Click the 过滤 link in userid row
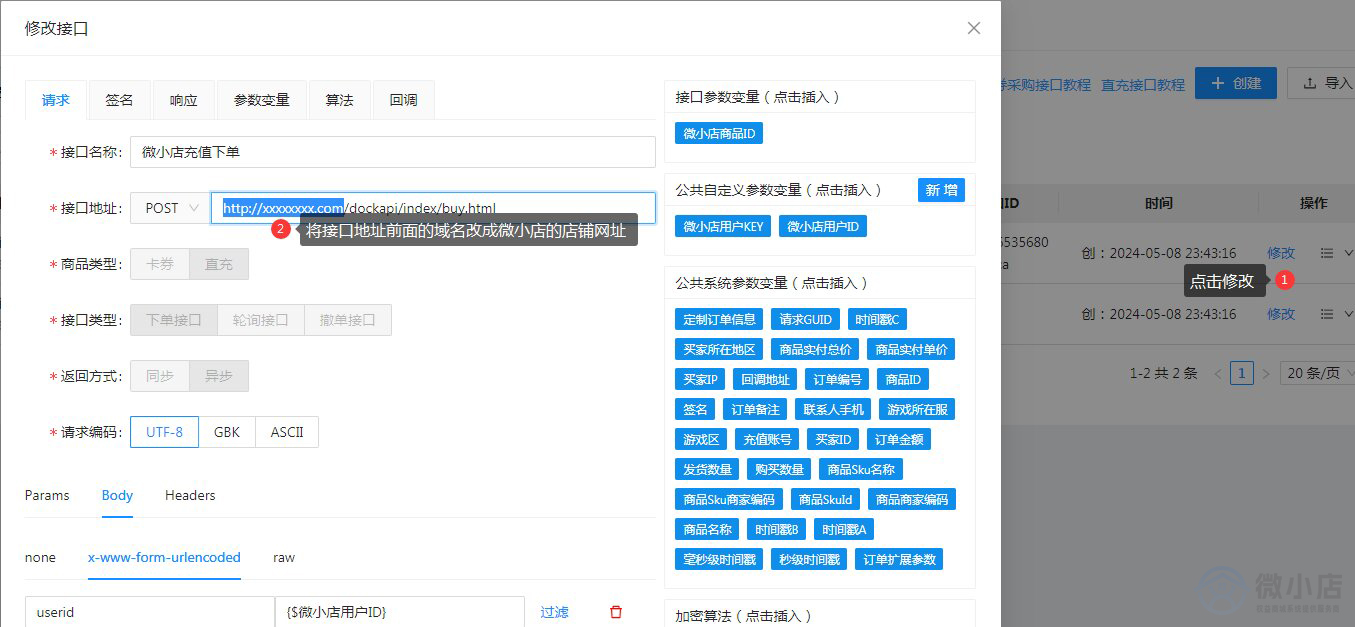1355x627 pixels. point(554,612)
